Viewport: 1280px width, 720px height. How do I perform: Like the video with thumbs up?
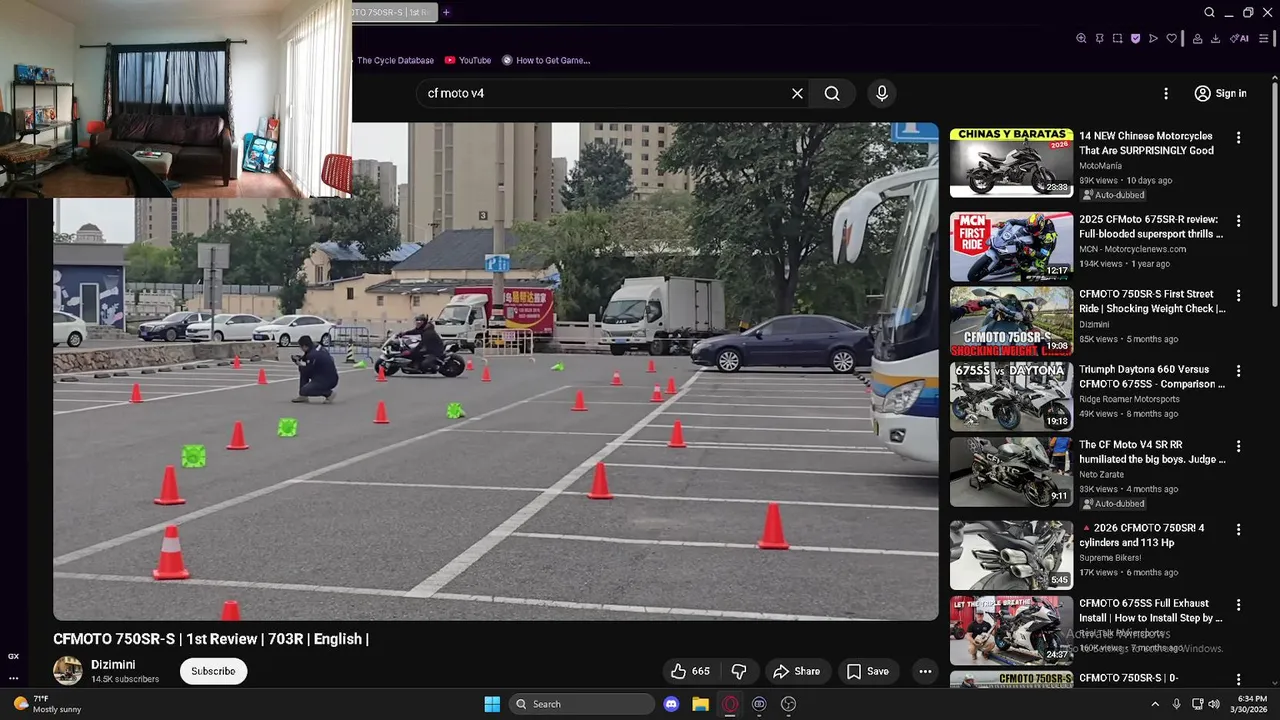click(x=690, y=671)
